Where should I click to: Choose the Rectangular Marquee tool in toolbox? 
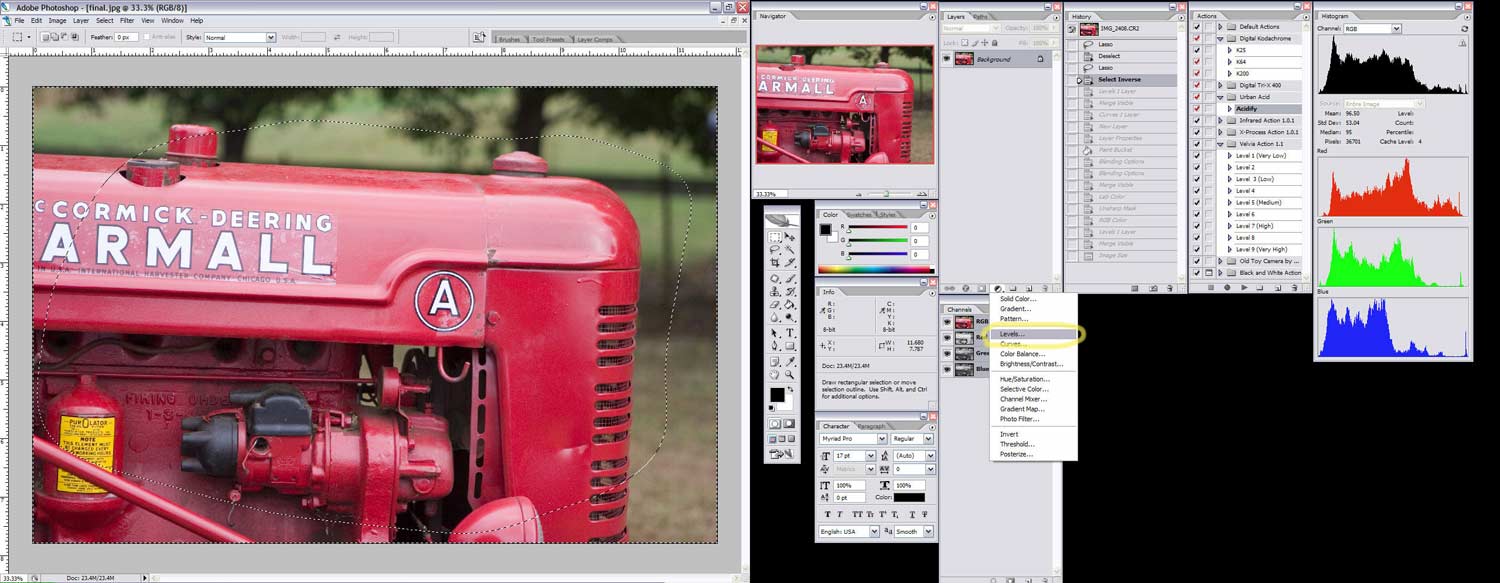point(775,237)
